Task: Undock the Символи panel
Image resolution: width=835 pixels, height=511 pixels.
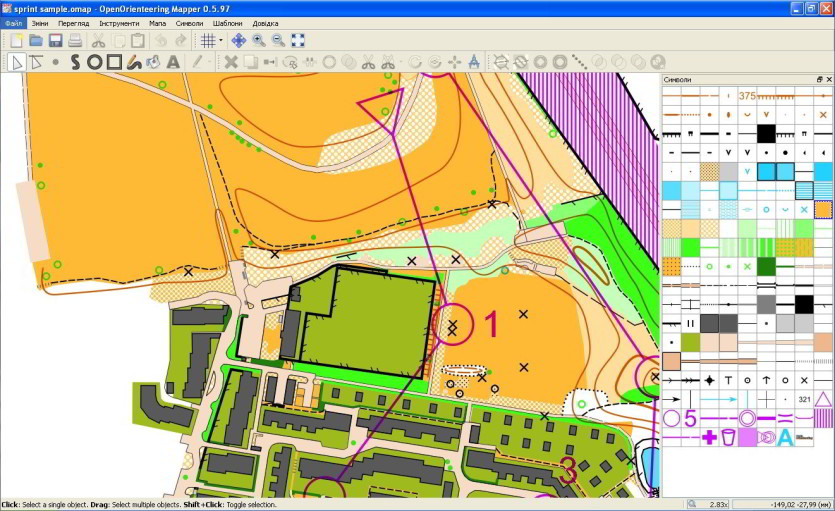Action: pyautogui.click(x=820, y=79)
